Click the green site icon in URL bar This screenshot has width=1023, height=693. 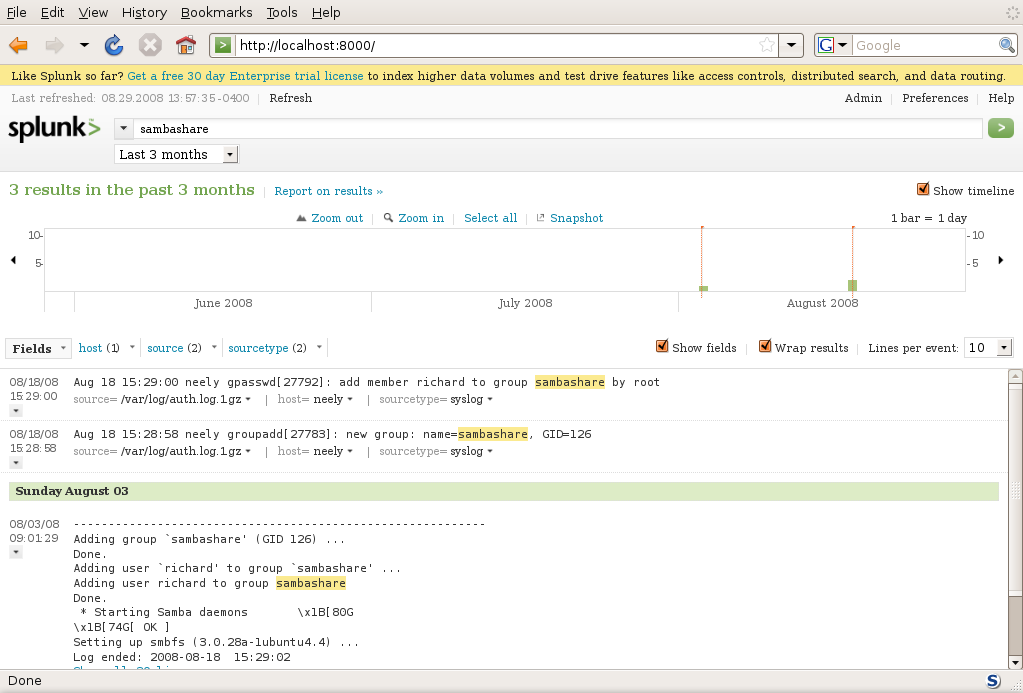222,45
